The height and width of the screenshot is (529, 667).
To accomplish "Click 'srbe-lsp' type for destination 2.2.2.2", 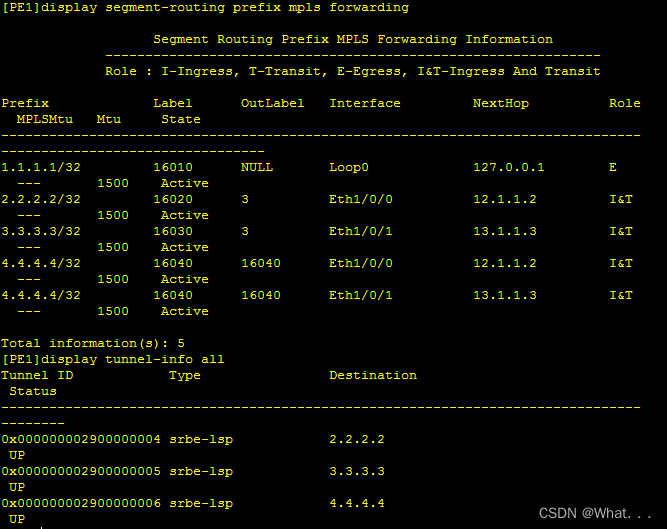I will coord(201,439).
